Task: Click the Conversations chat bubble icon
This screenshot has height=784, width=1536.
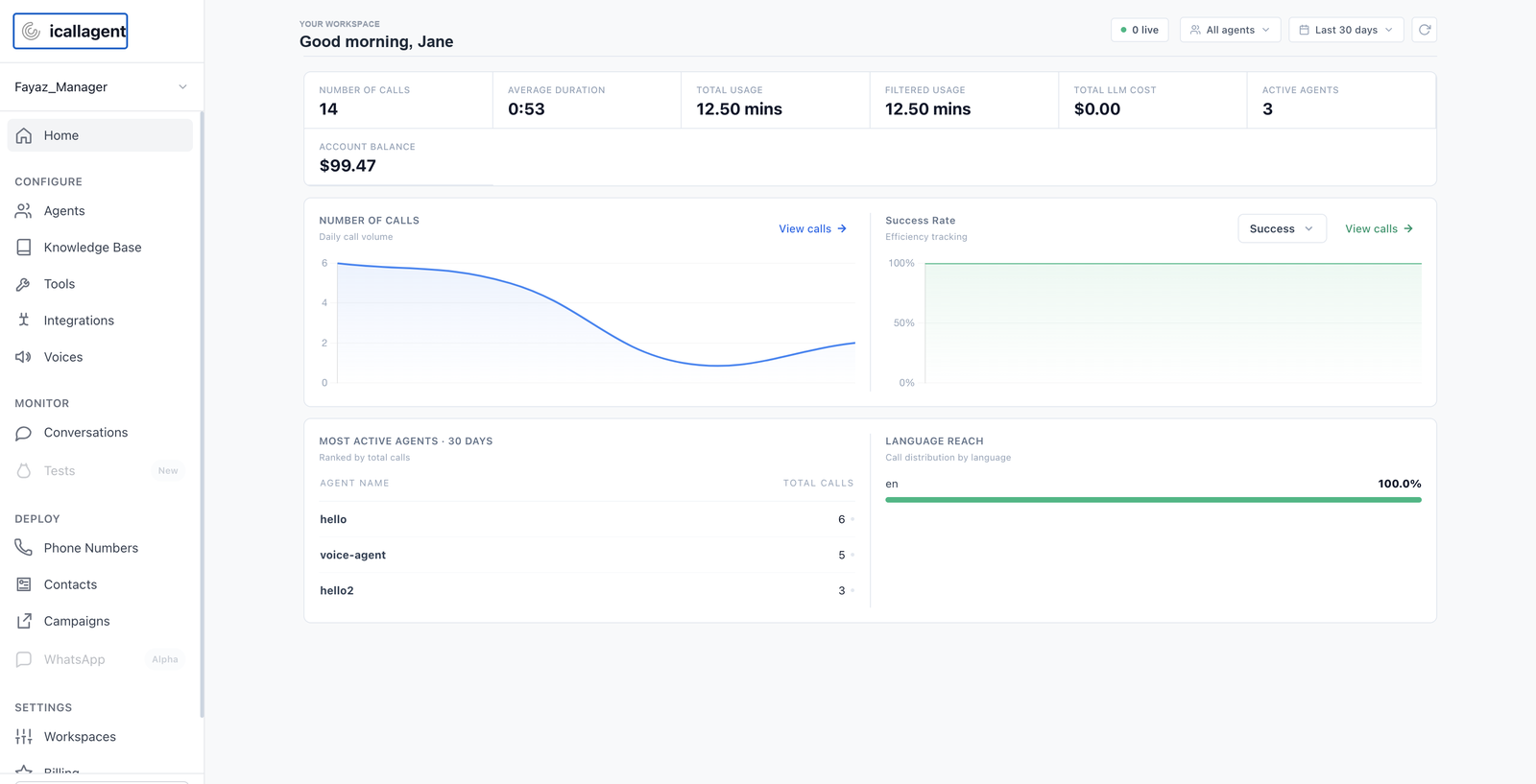Action: (24, 433)
